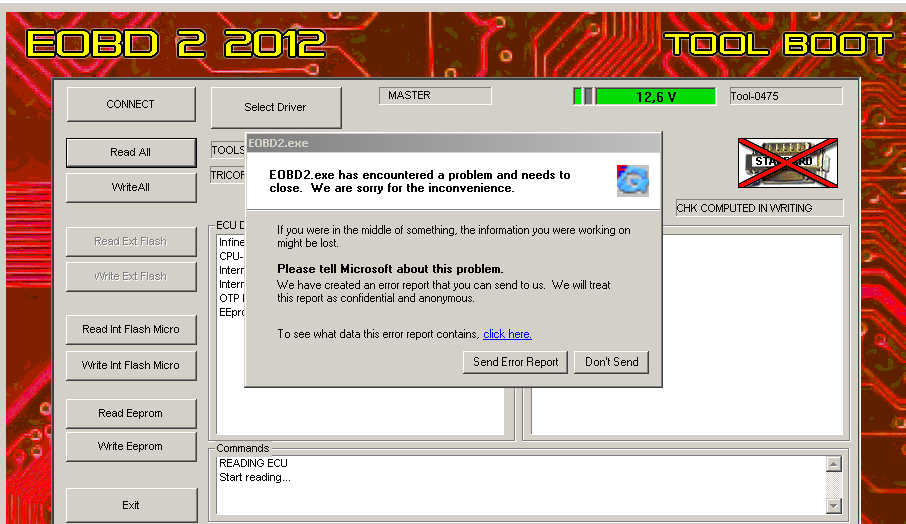Select the 'OTP' row in ECU data list
Image resolution: width=906 pixels, height=524 pixels.
[x=232, y=298]
